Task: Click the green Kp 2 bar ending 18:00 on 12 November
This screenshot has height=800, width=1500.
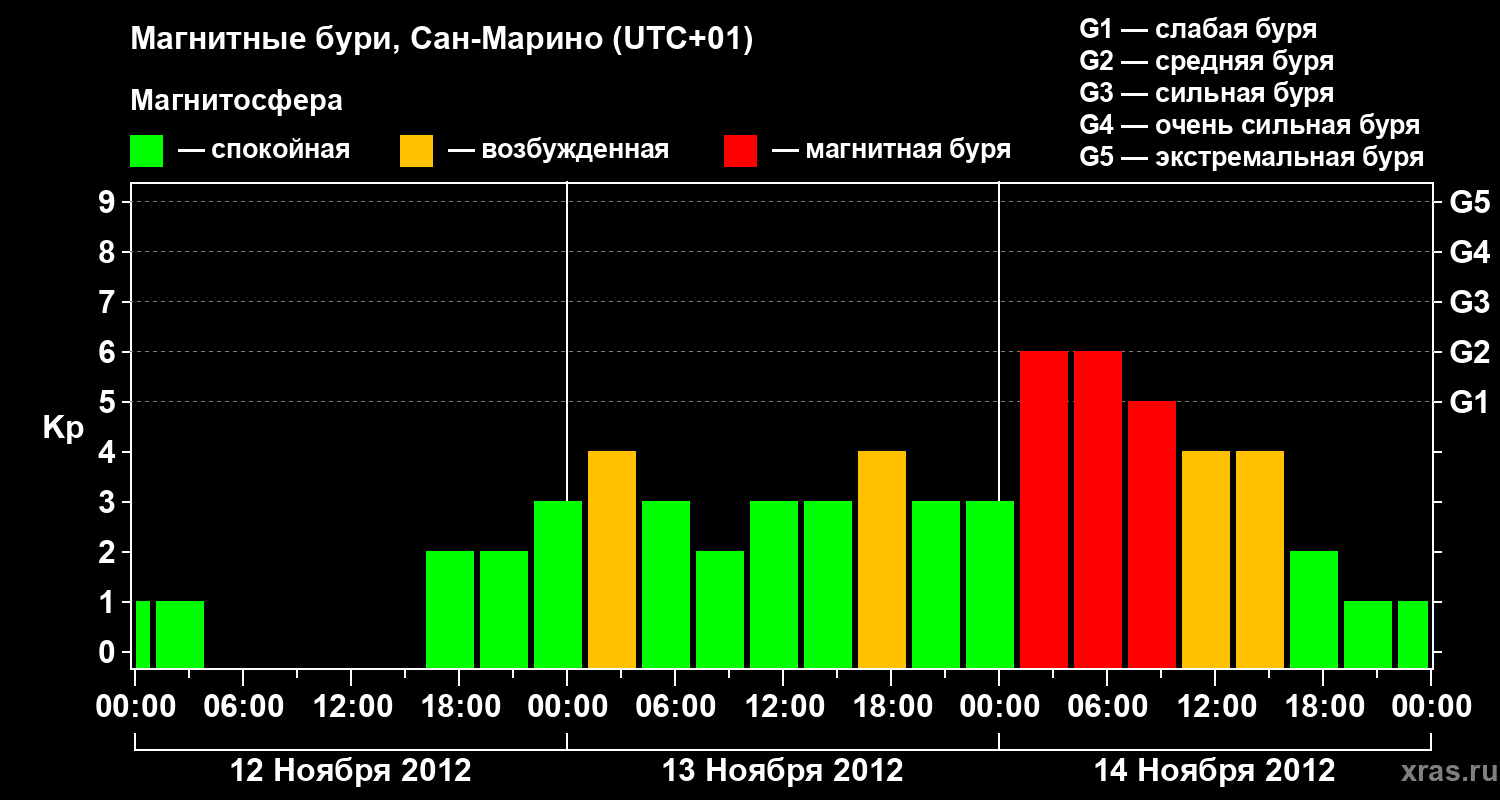Action: pos(450,610)
